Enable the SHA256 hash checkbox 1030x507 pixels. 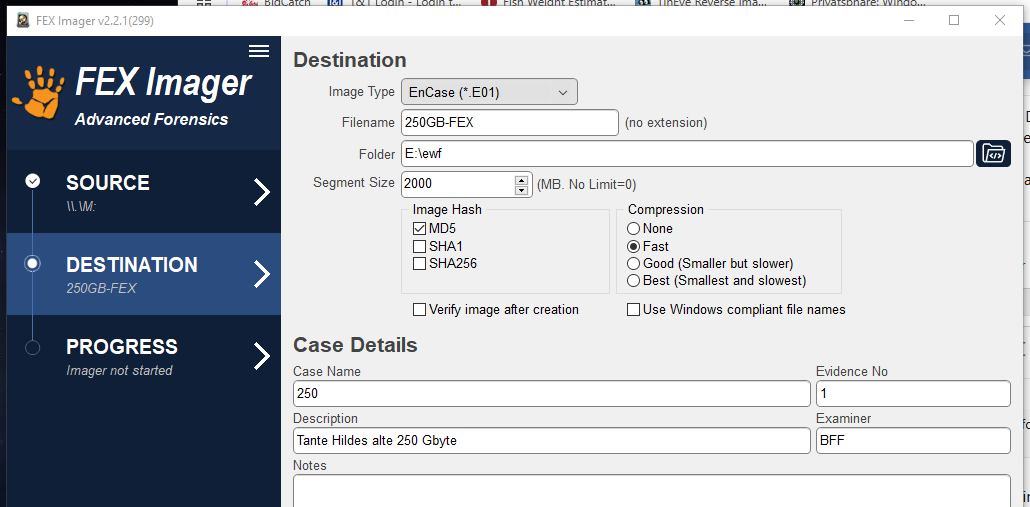coord(419,264)
